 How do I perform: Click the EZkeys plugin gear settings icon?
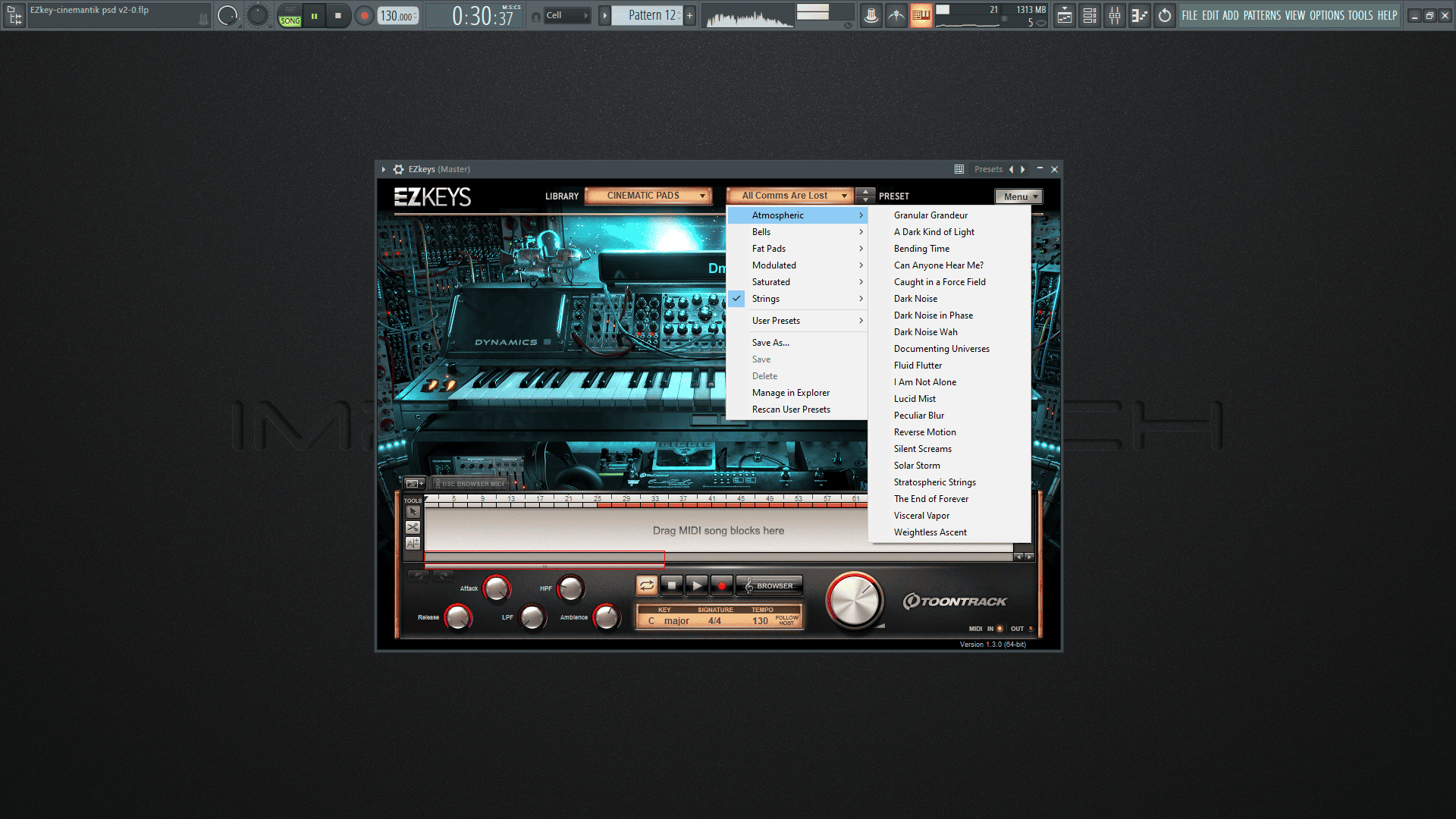[x=399, y=169]
